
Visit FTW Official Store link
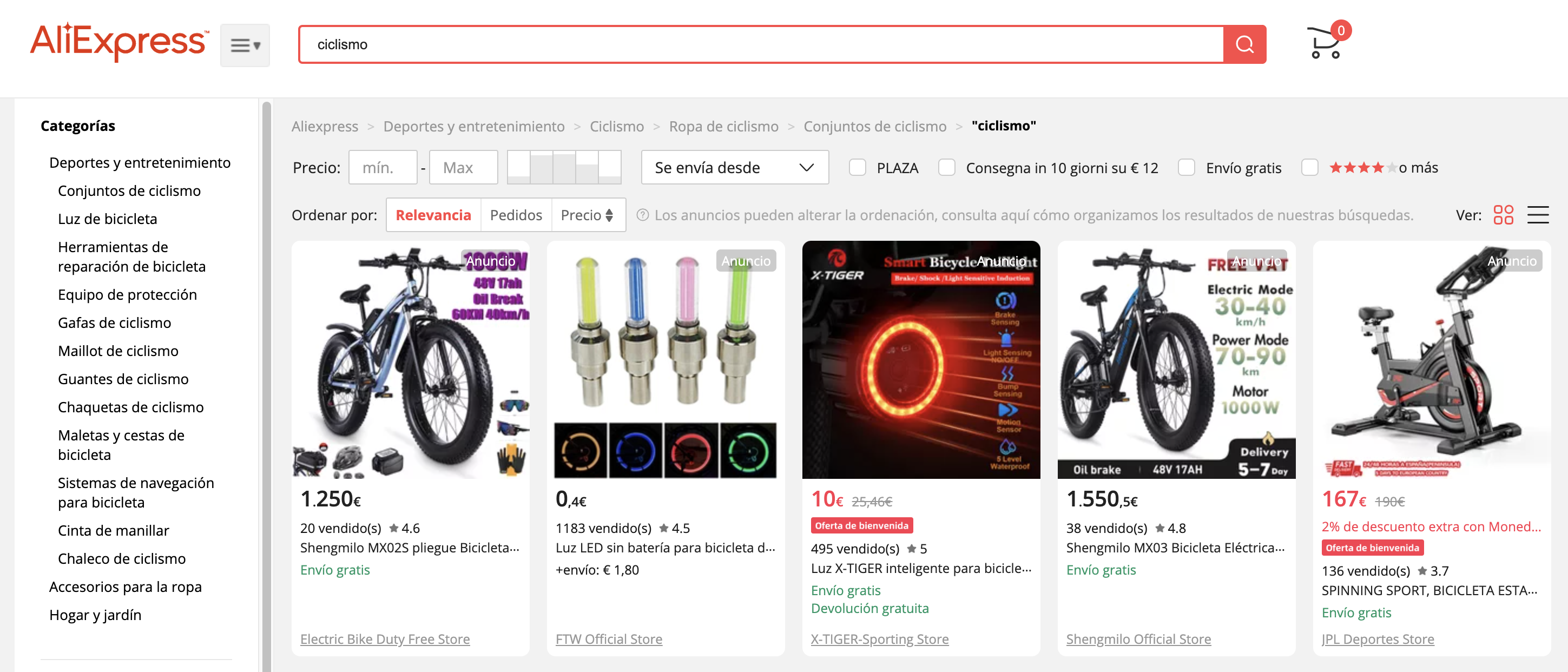coord(609,639)
